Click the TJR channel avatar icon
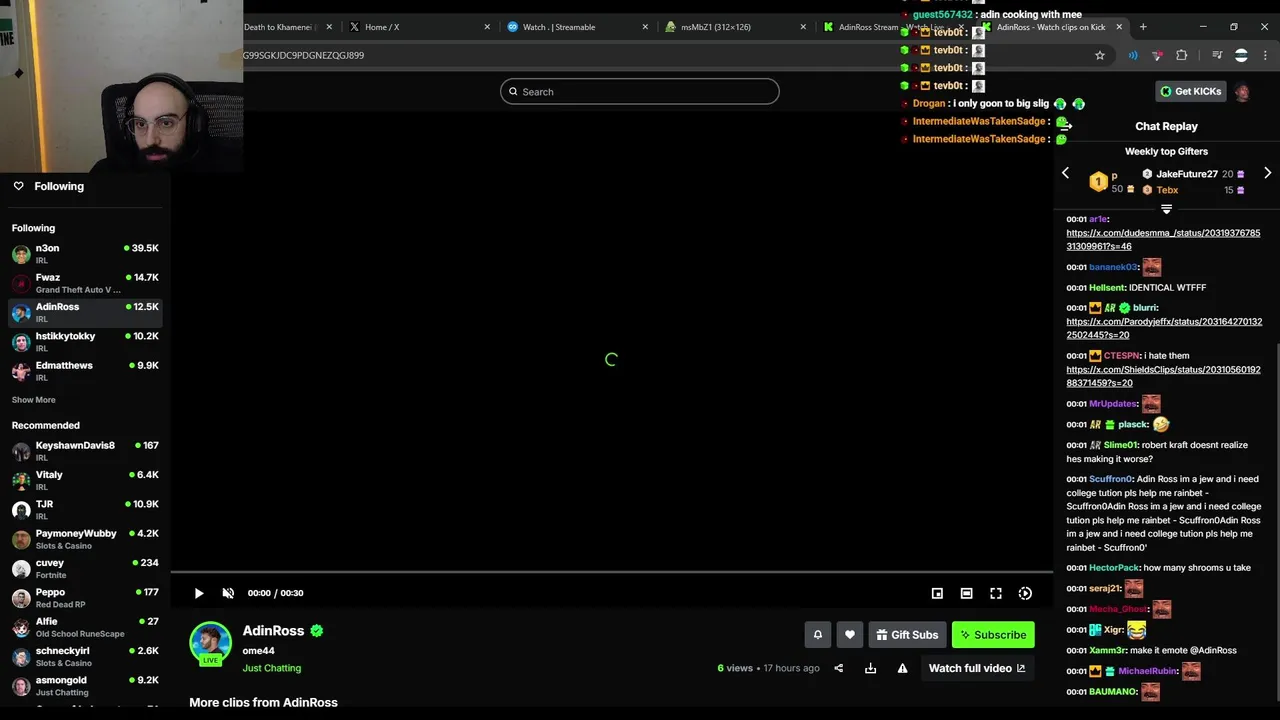This screenshot has height=720, width=1280. pyautogui.click(x=21, y=510)
